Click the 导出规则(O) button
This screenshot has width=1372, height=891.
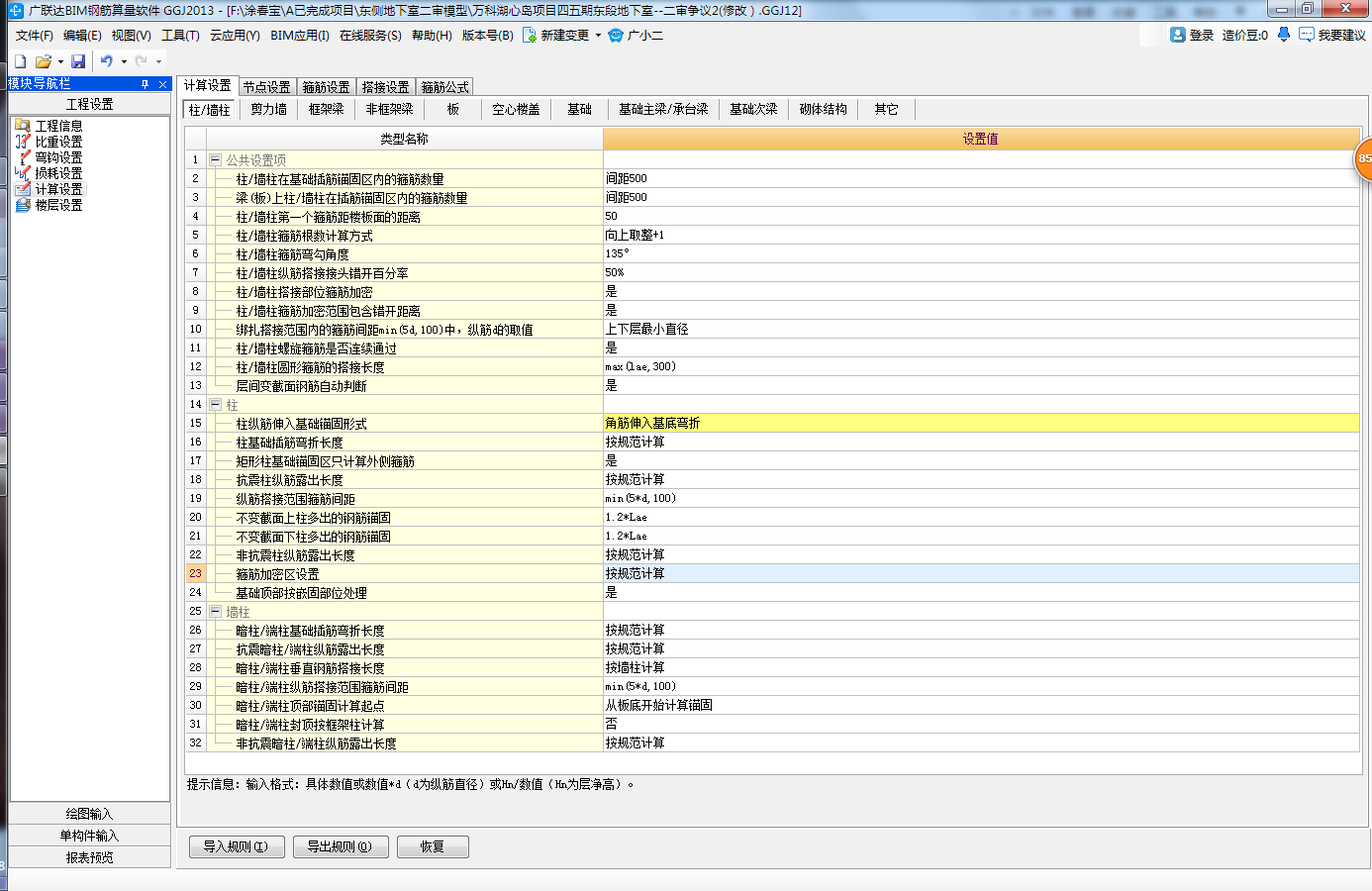(x=340, y=846)
